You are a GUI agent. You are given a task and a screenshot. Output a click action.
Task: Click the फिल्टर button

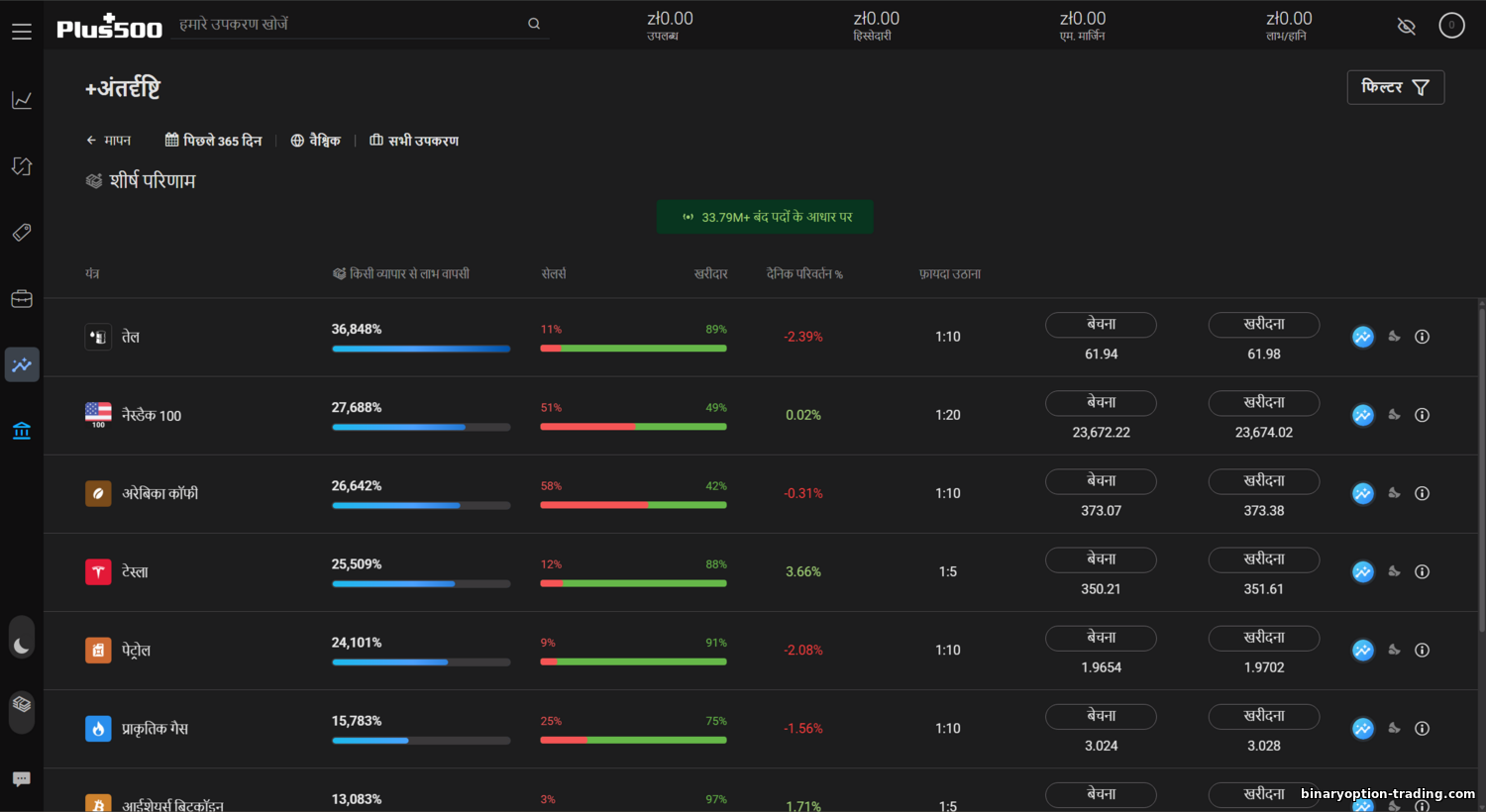click(x=1395, y=87)
